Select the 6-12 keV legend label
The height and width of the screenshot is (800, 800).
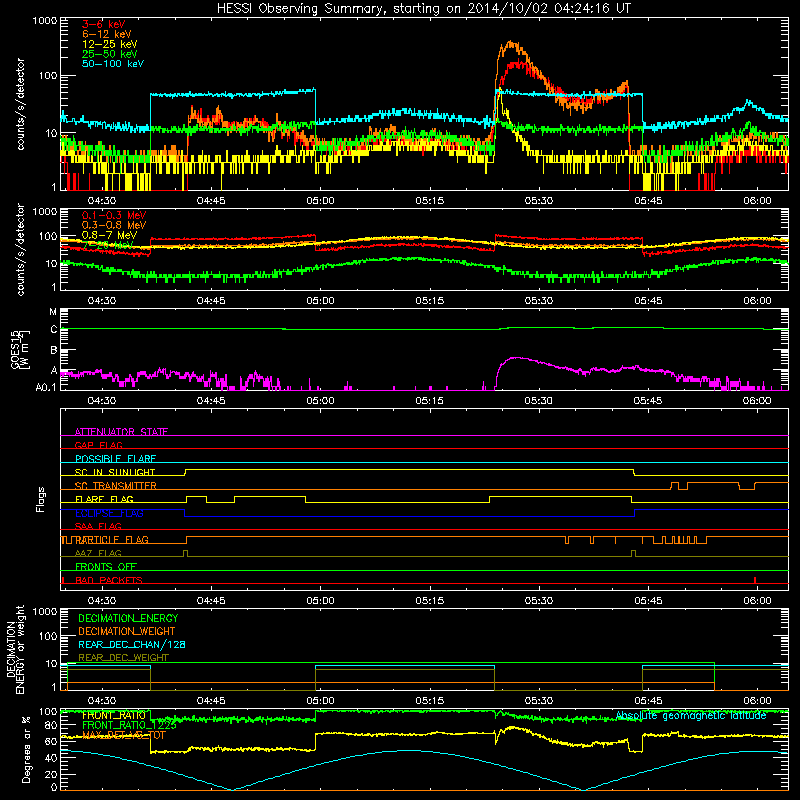107,34
